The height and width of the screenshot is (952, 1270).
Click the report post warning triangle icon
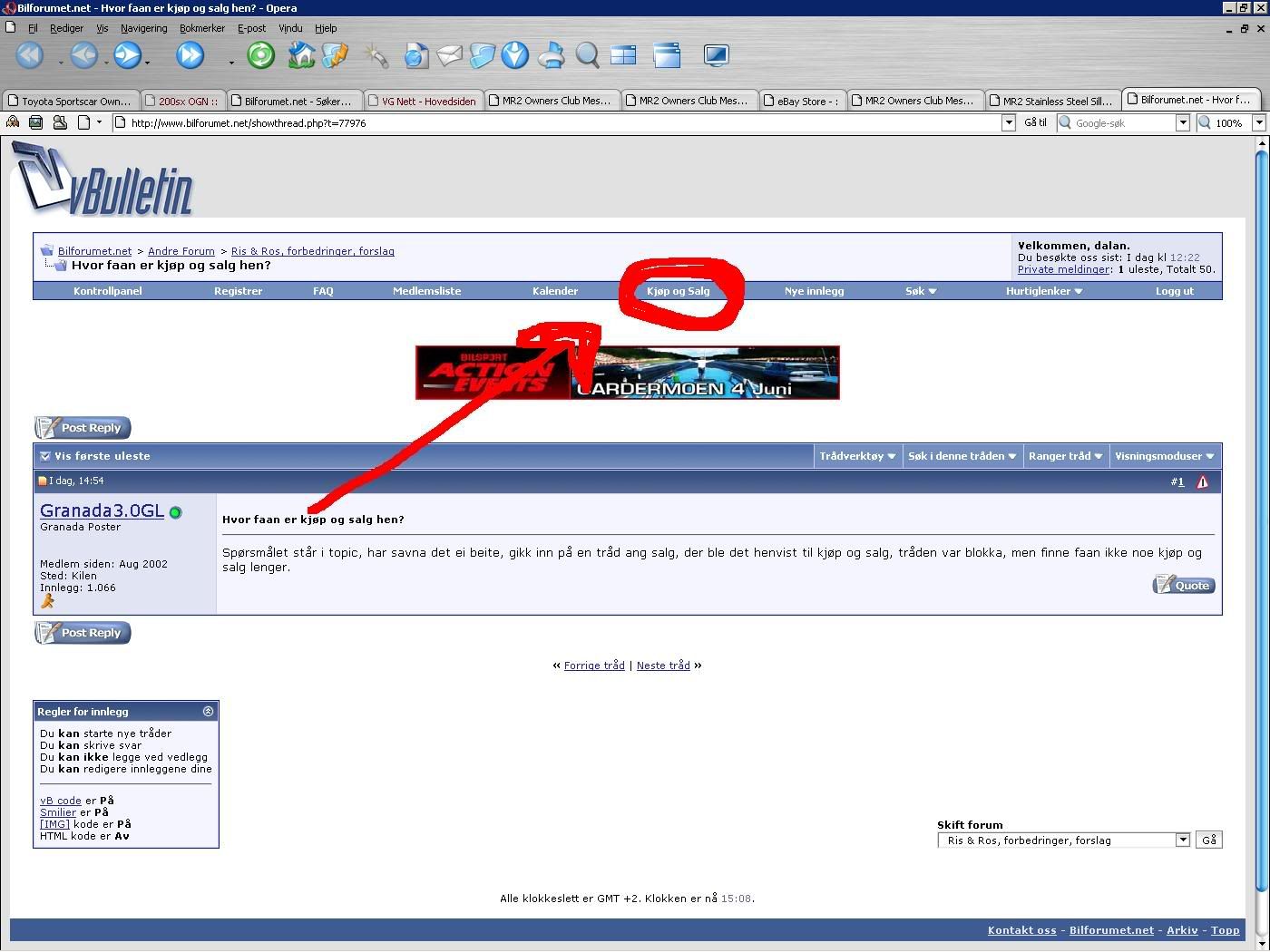click(1202, 481)
